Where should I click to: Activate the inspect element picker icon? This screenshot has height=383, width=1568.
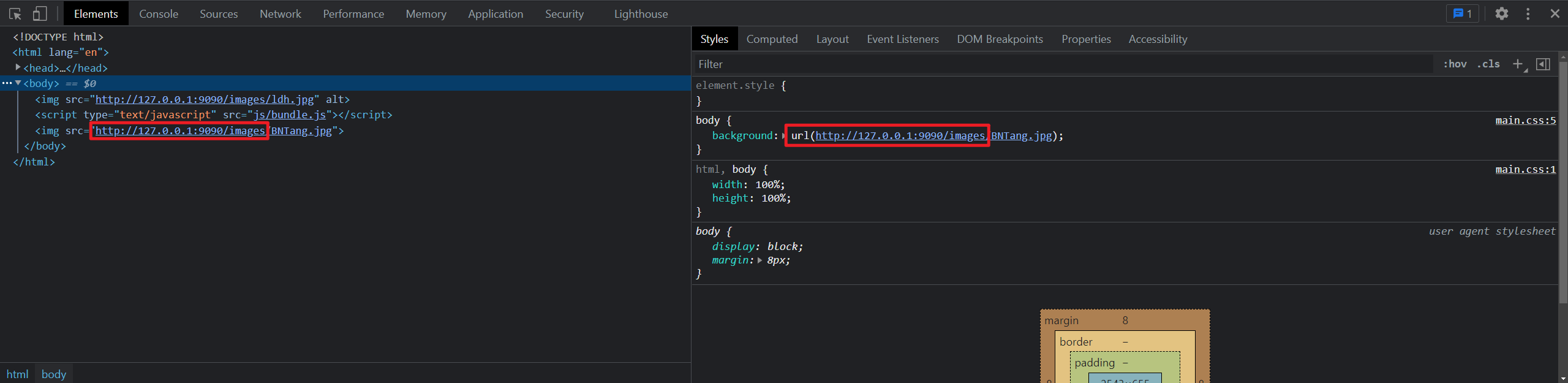[x=15, y=13]
